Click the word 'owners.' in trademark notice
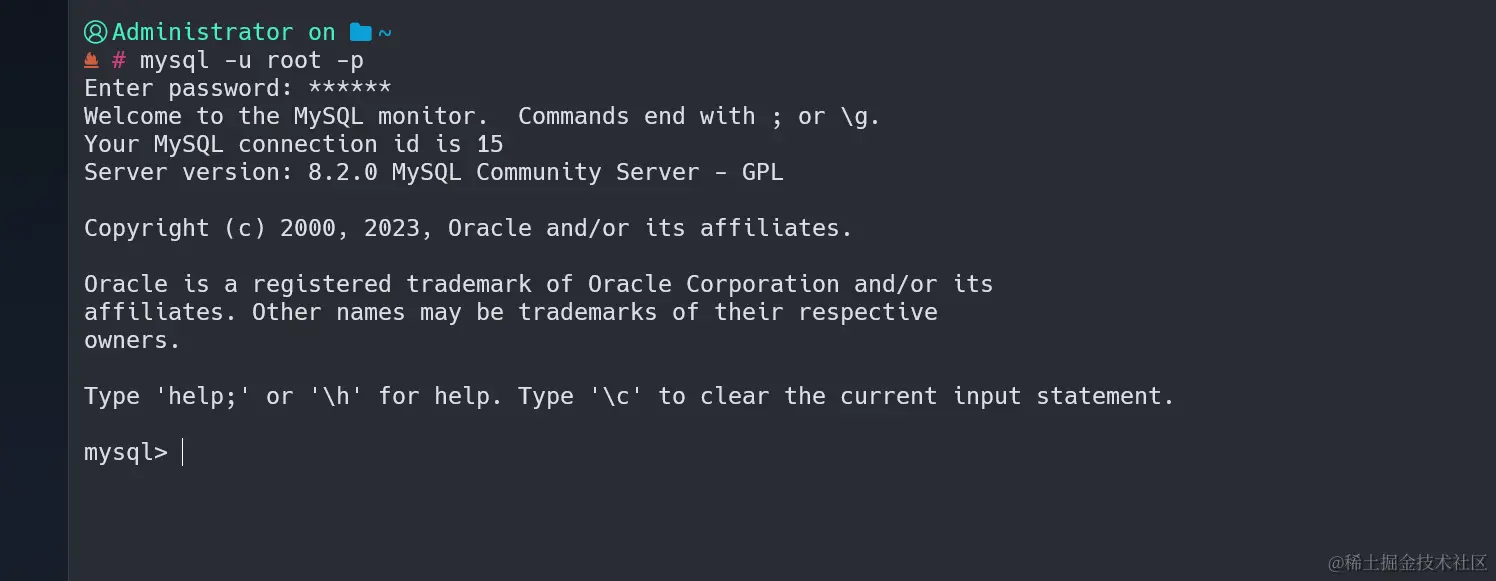Image resolution: width=1496 pixels, height=581 pixels. [132, 340]
